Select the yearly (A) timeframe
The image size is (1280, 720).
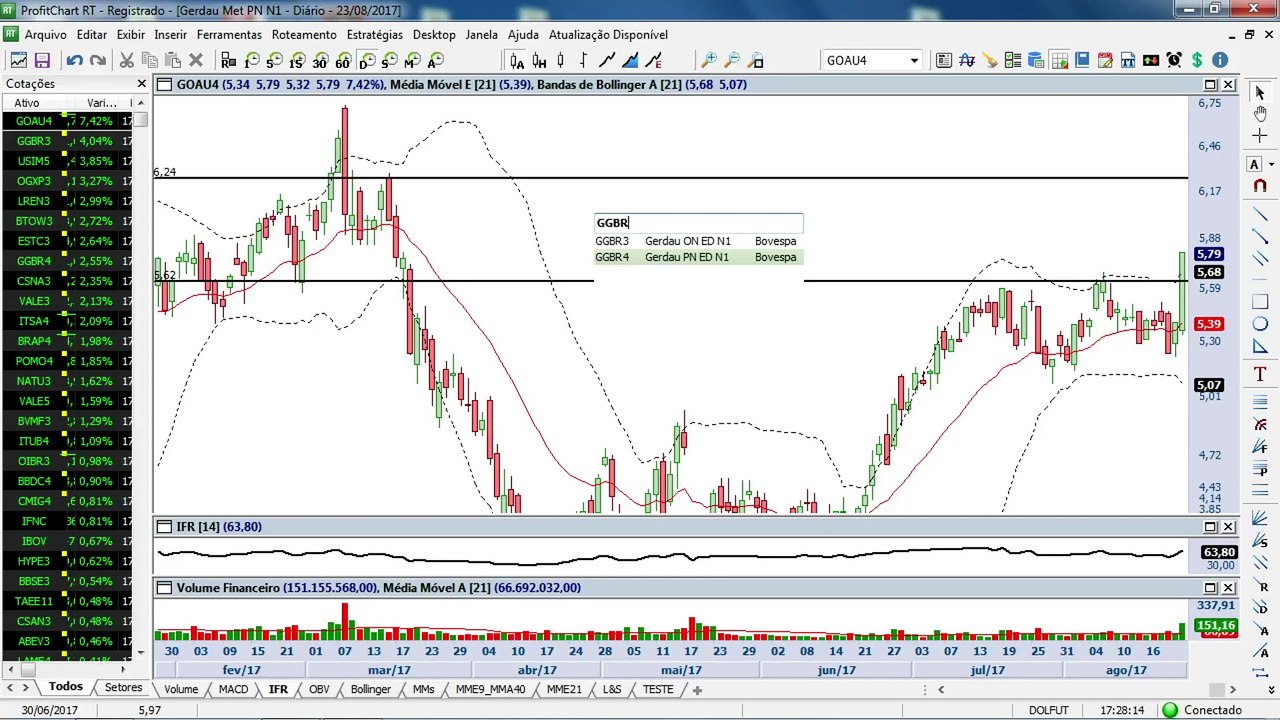pos(435,60)
